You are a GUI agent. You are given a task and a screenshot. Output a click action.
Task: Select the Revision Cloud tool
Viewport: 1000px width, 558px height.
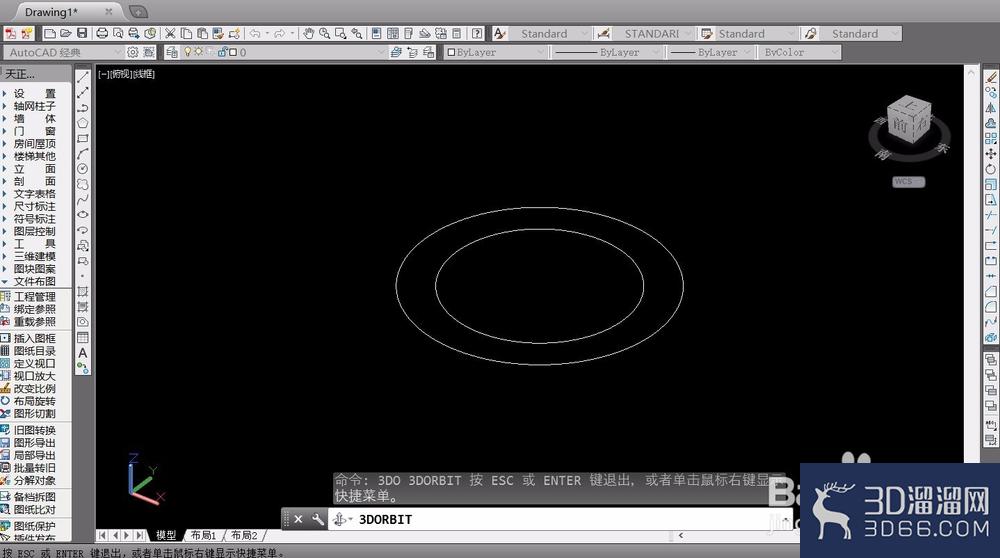pos(83,184)
